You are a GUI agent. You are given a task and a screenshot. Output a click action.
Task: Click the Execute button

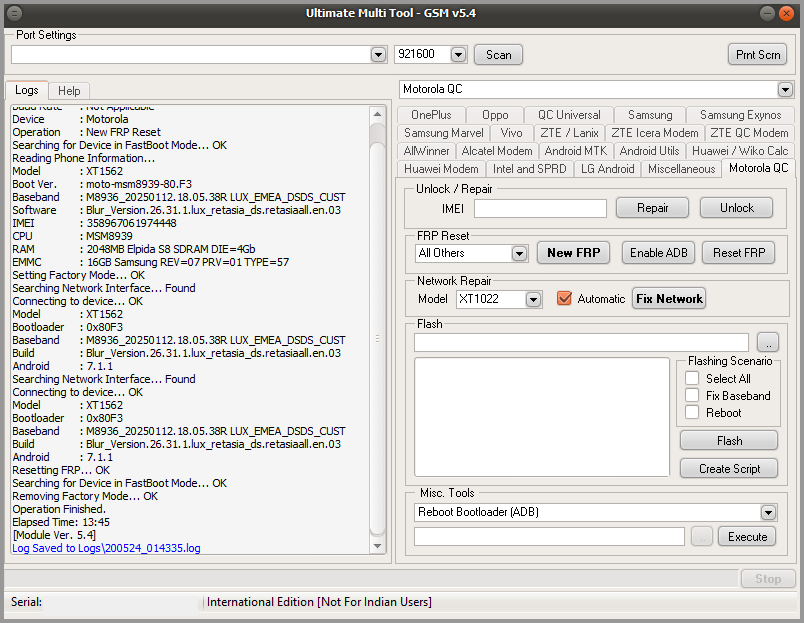click(747, 537)
